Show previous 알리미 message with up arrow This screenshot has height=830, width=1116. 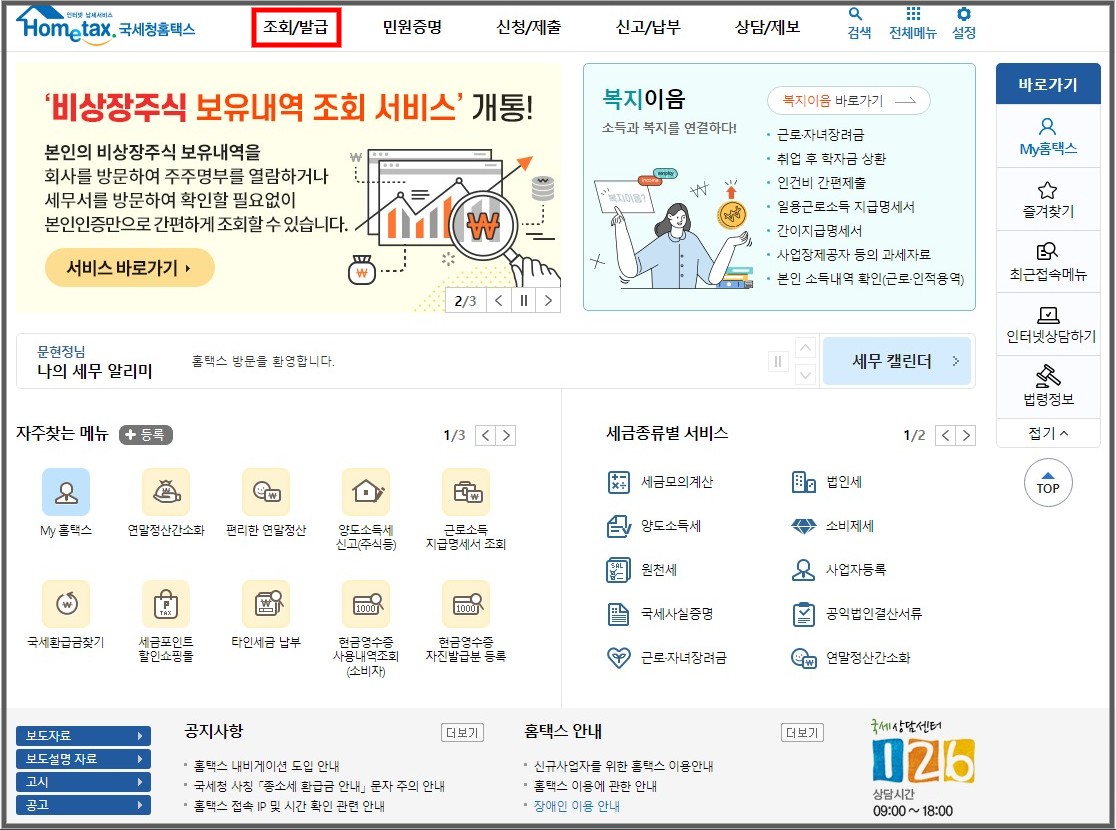pyautogui.click(x=805, y=348)
